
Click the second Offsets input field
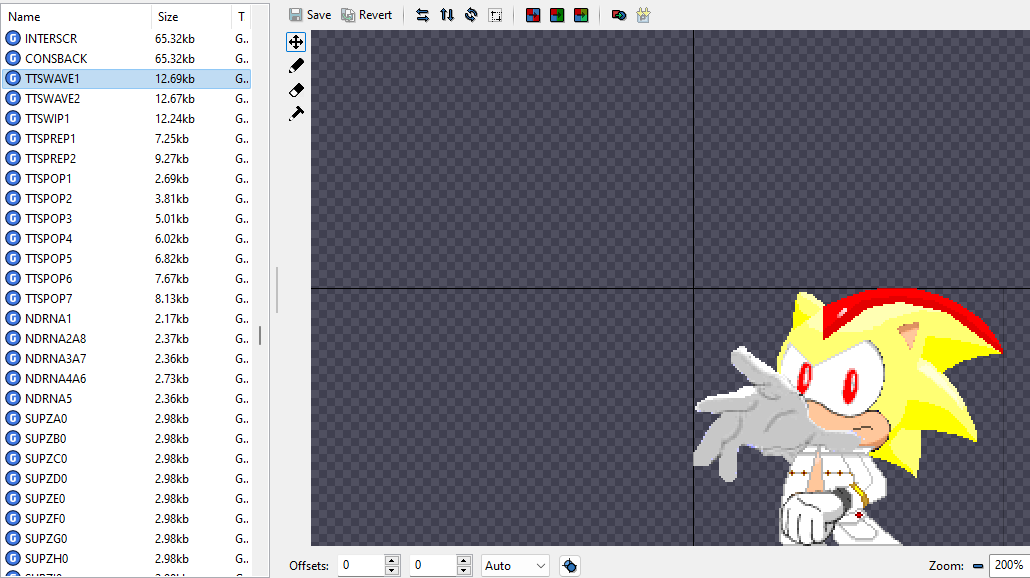pyautogui.click(x=433, y=566)
